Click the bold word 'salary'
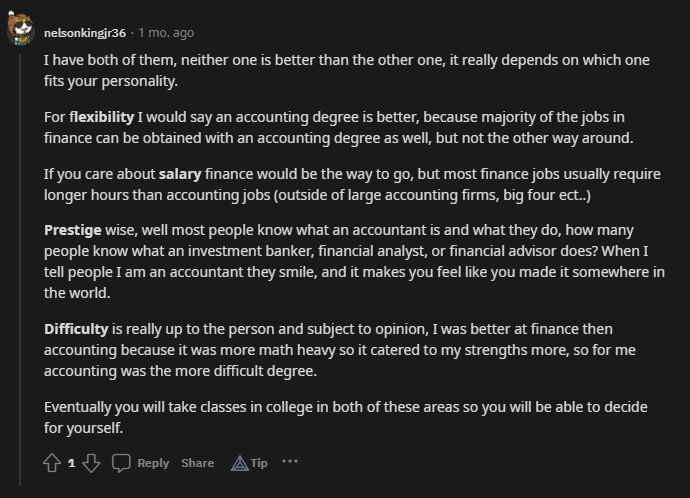The height and width of the screenshot is (498, 690). [x=180, y=174]
